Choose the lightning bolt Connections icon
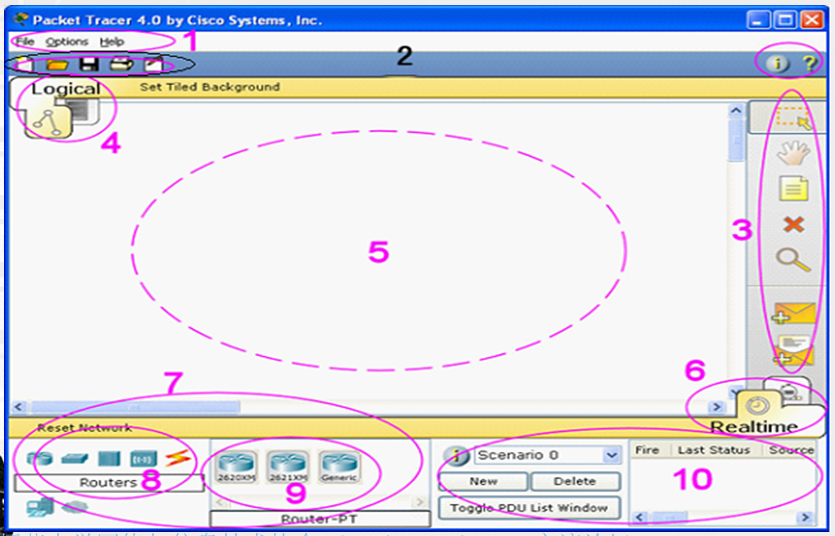The image size is (835, 536). [x=177, y=458]
